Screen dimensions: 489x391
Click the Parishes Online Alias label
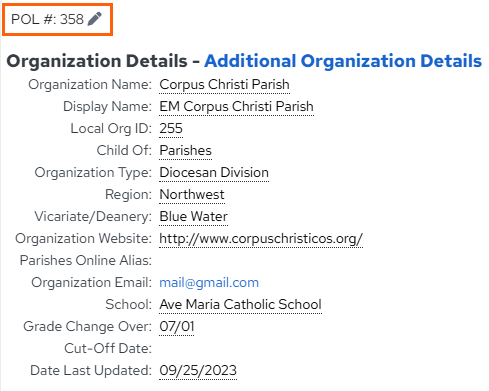tap(86, 261)
